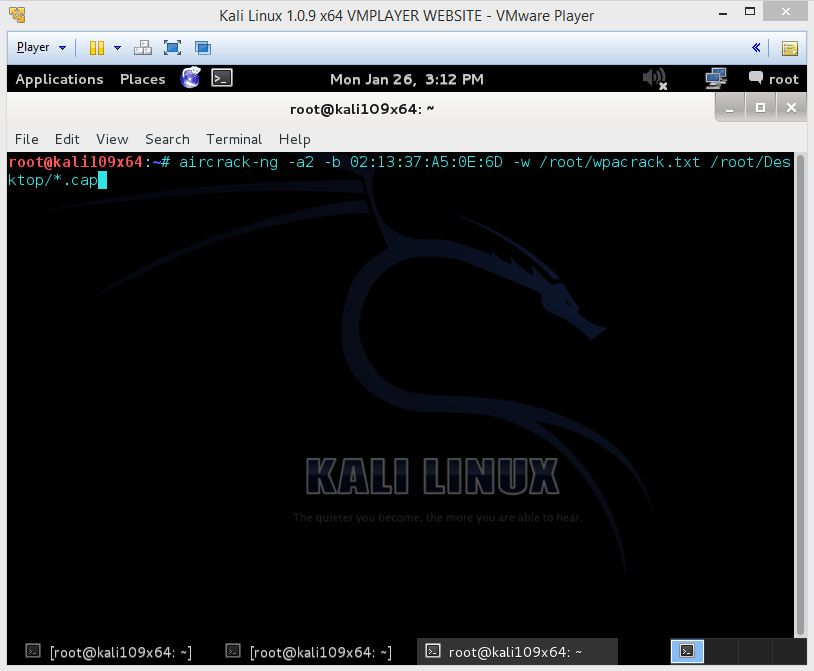Minimize the root@kali109x64 terminal window
This screenshot has width=814, height=671.
[x=729, y=108]
